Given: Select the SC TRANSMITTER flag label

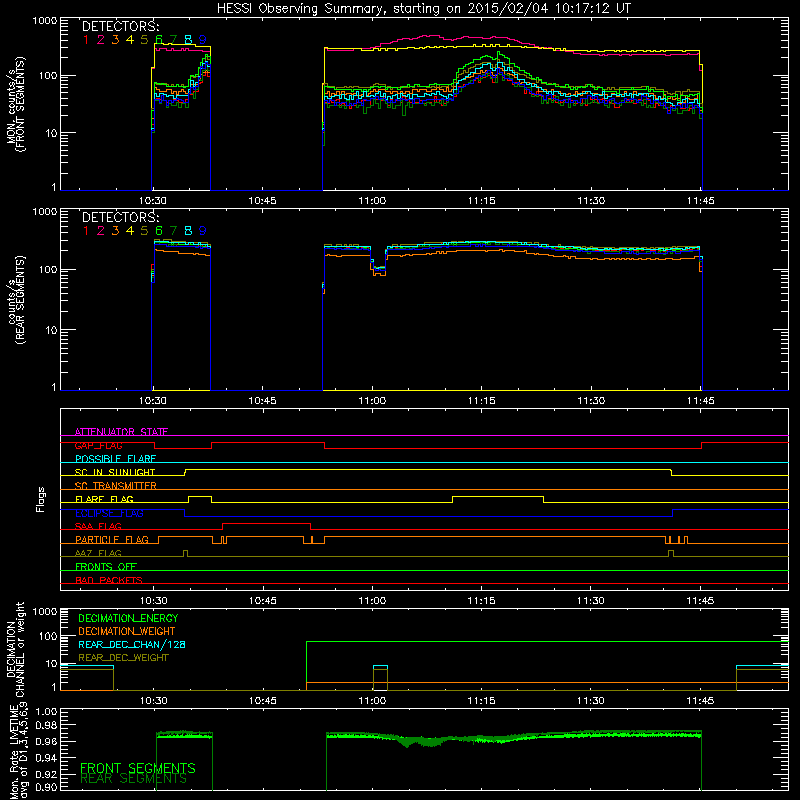Looking at the screenshot, I should tap(116, 486).
